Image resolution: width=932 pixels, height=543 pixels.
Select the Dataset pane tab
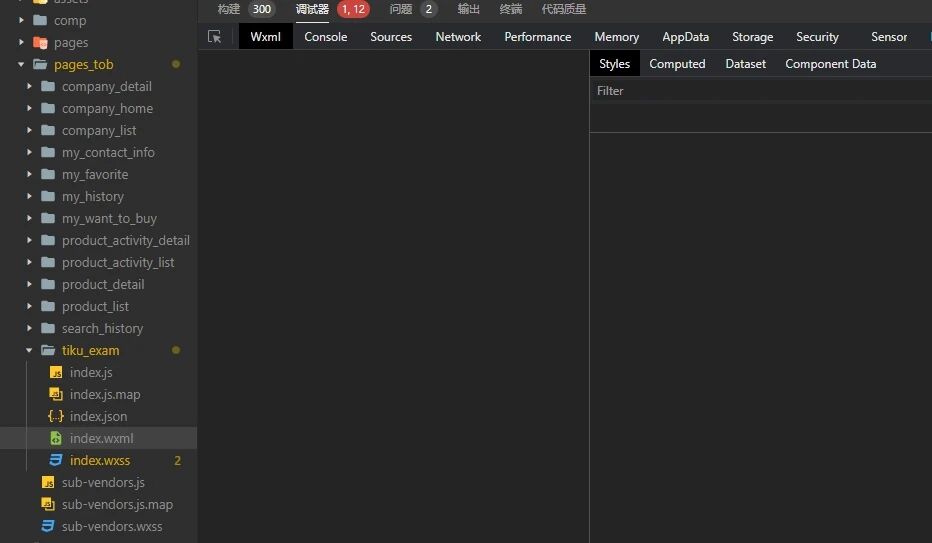click(x=745, y=64)
